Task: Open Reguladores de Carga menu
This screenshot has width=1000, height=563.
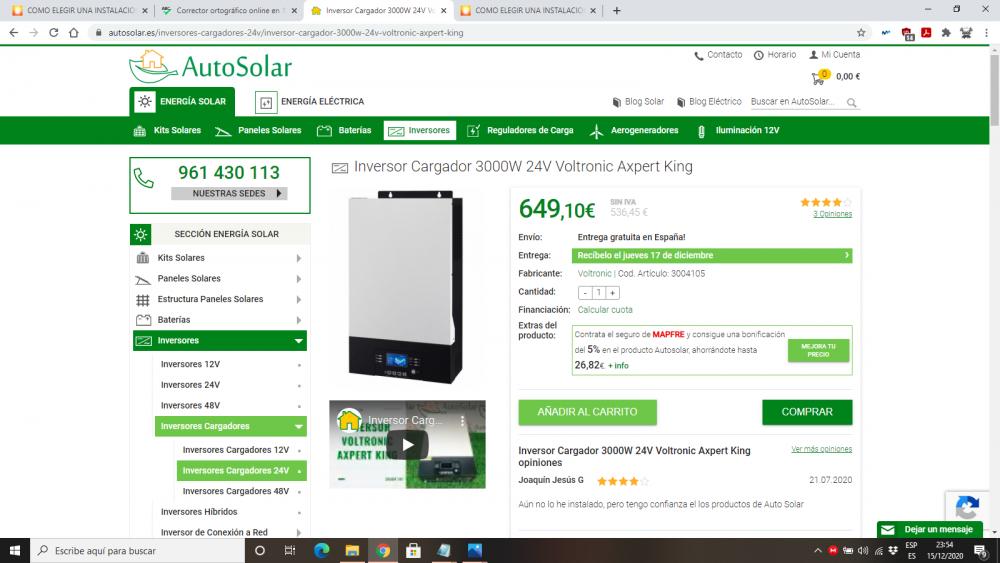Action: [x=520, y=130]
